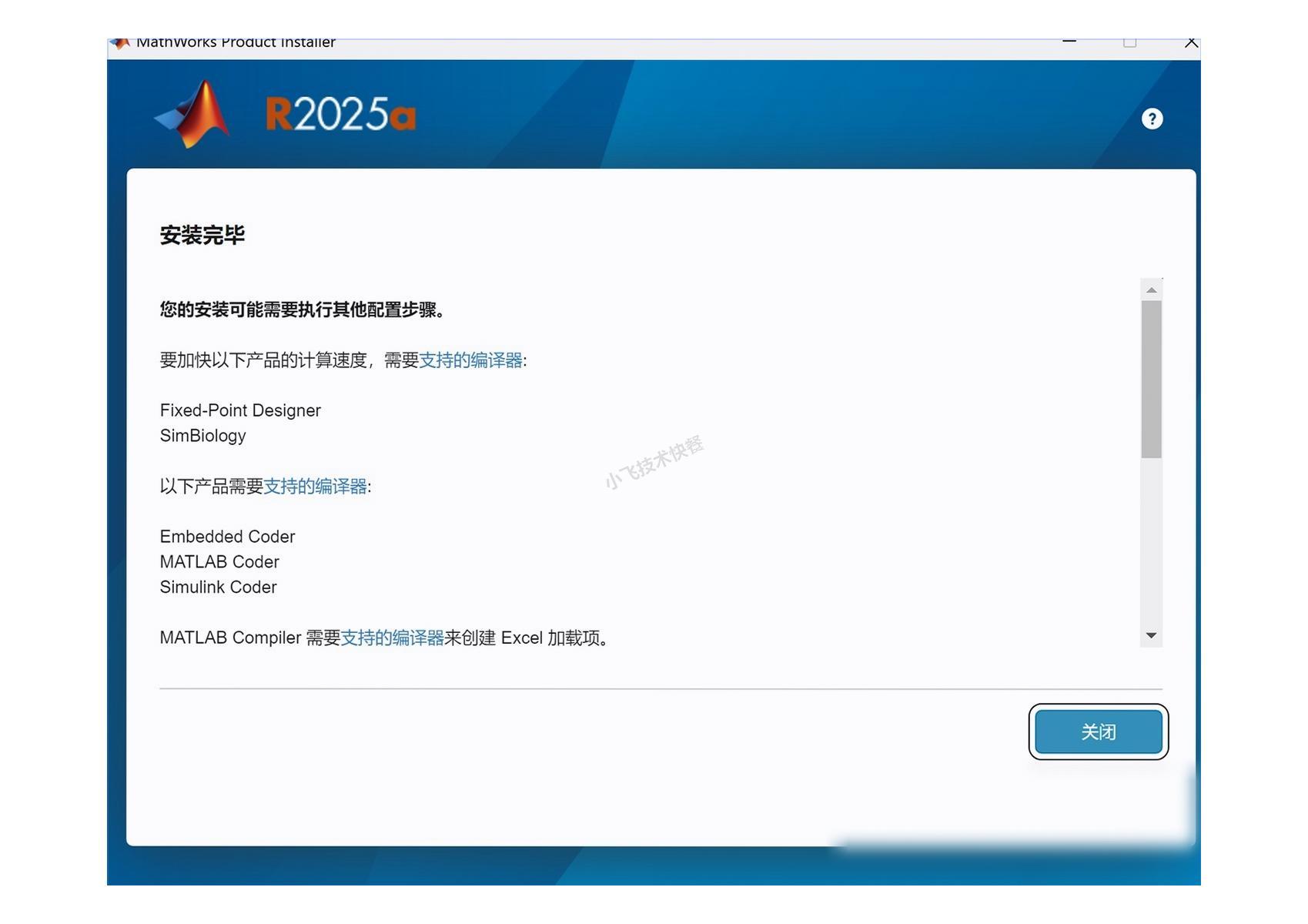Click the scrollbar down arrow
This screenshot has width=1308, height=924.
(x=1152, y=635)
